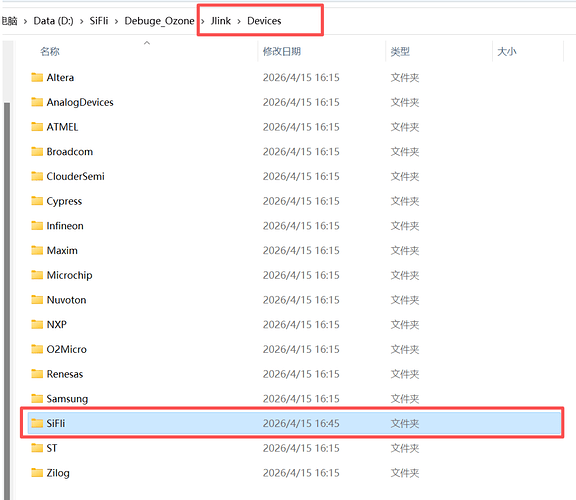Screen dimensions: 576x500
Task: Sort by the 名称 column header
Action: (x=50, y=51)
